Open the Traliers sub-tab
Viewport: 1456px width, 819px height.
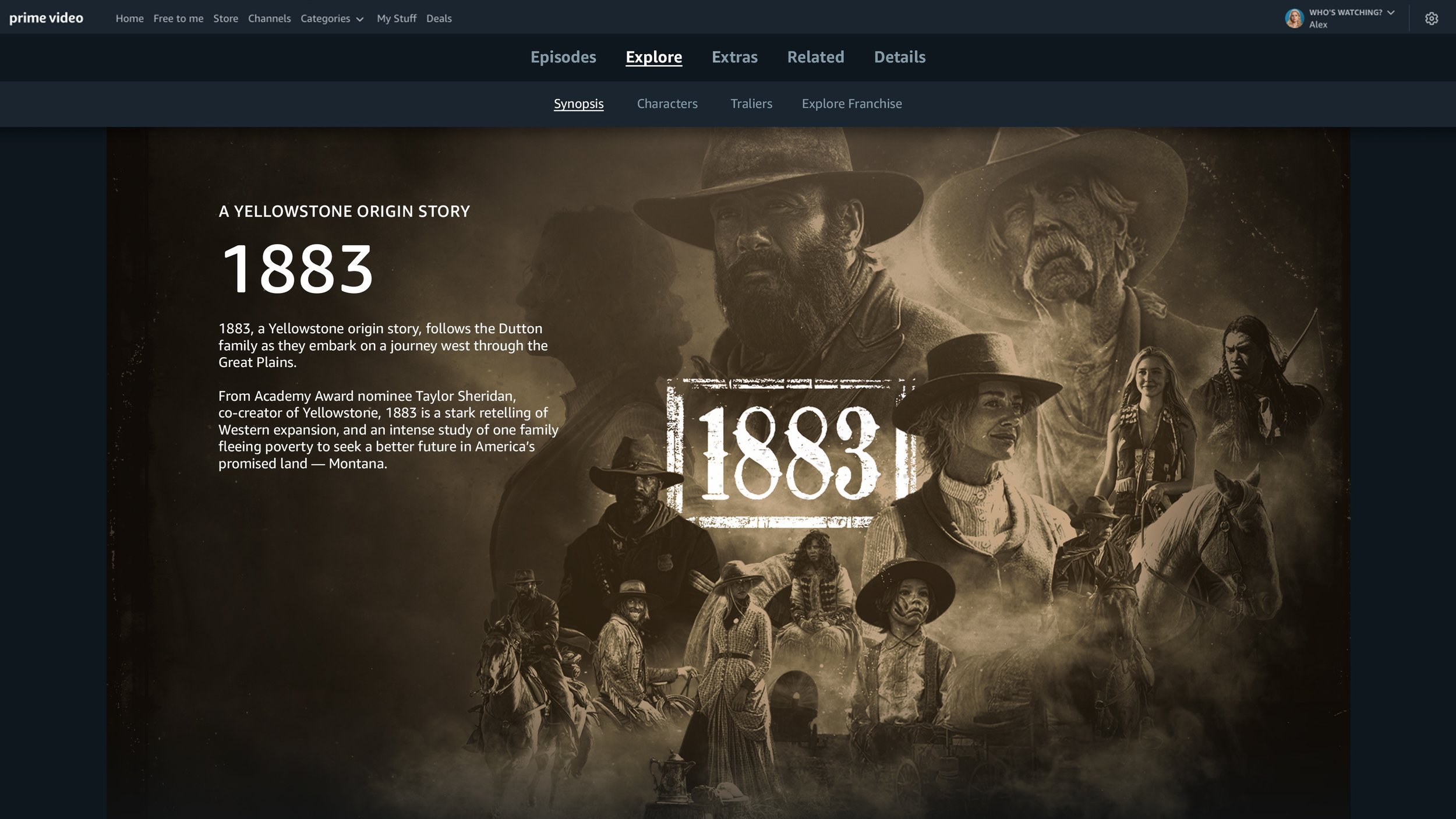pyautogui.click(x=751, y=104)
